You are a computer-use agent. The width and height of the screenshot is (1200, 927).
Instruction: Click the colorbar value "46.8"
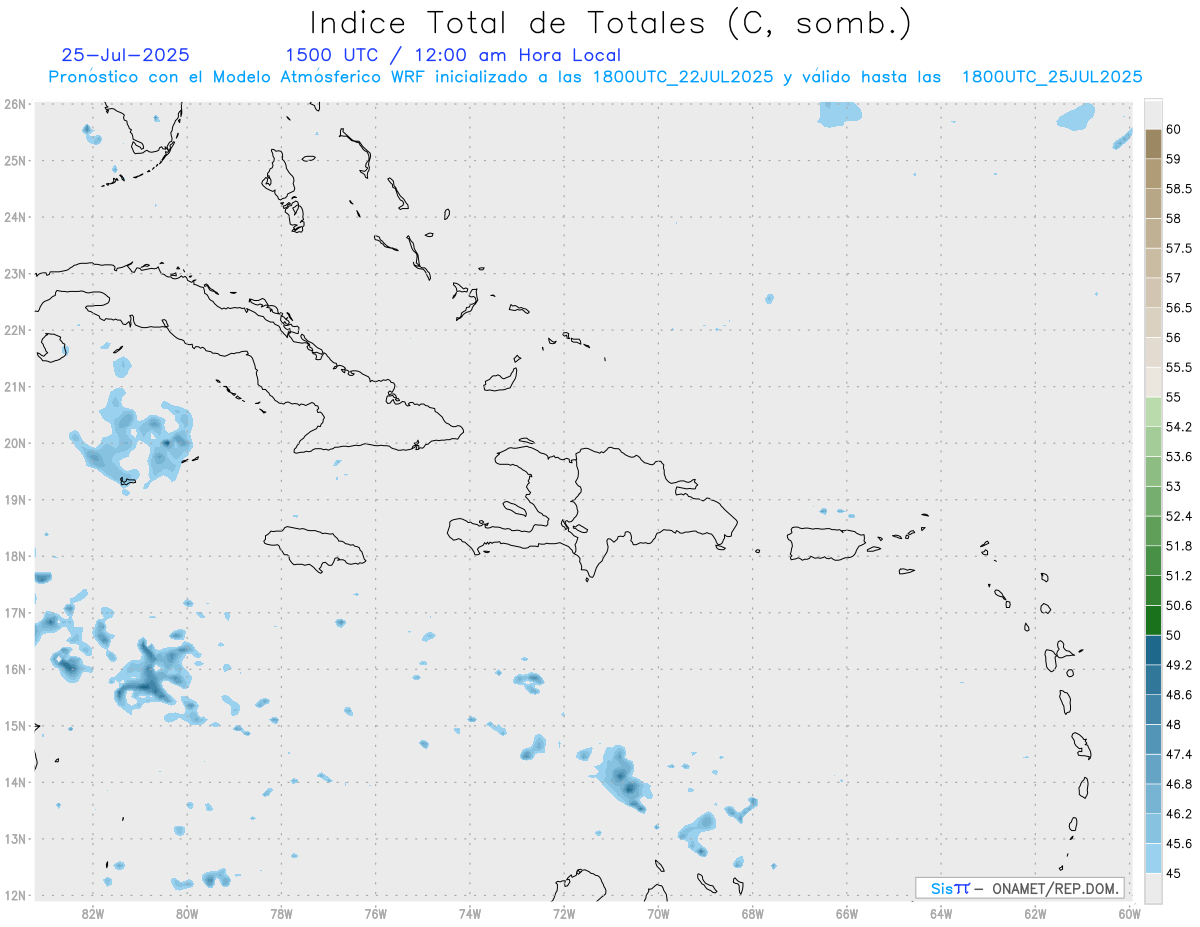coord(1178,784)
